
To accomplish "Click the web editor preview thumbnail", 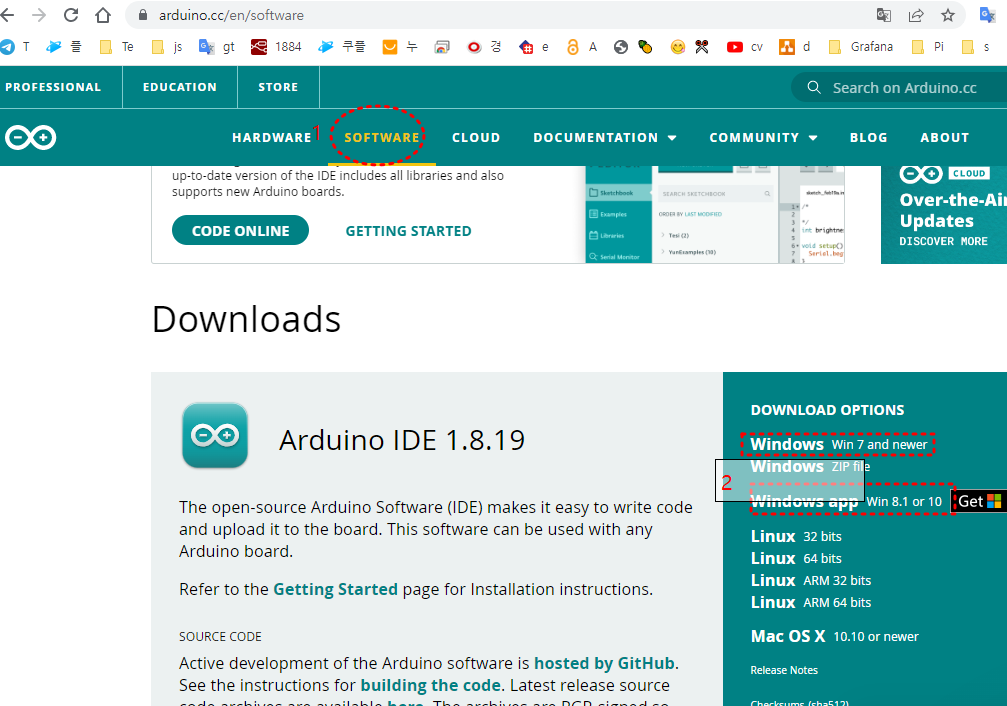I will pos(715,215).
